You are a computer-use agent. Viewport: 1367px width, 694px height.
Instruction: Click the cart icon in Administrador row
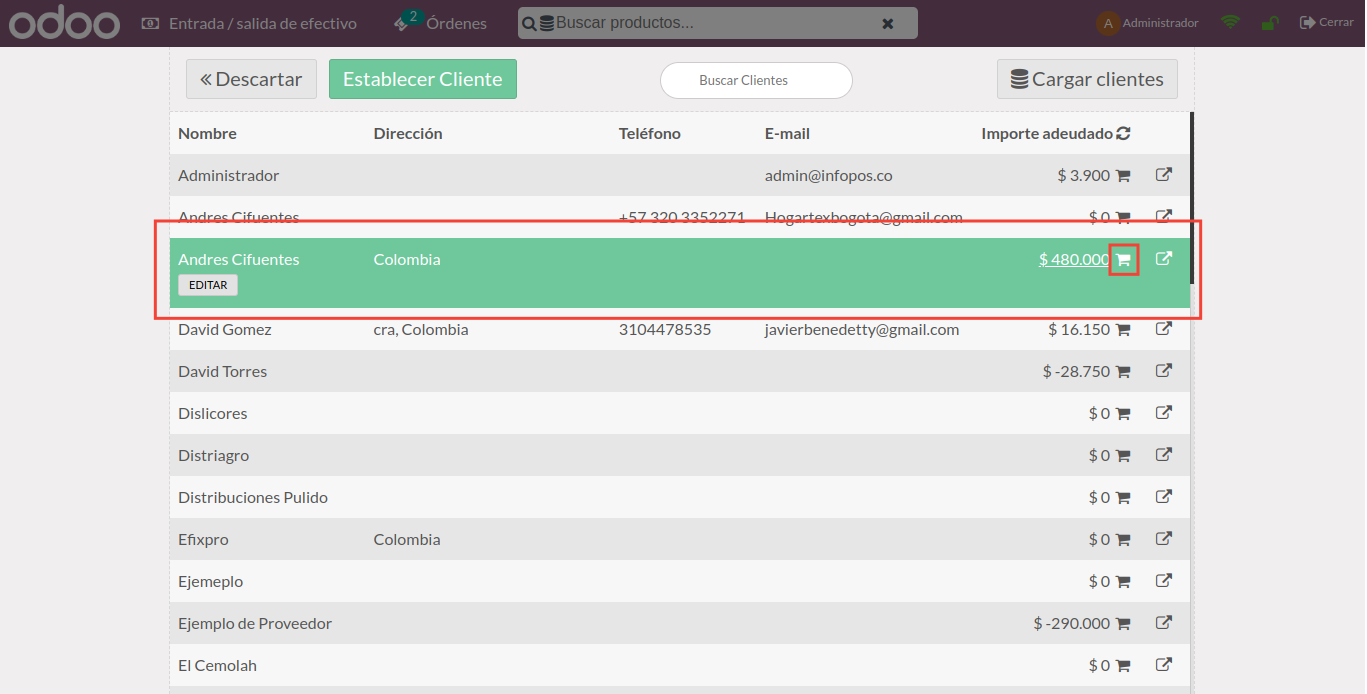pyautogui.click(x=1123, y=176)
